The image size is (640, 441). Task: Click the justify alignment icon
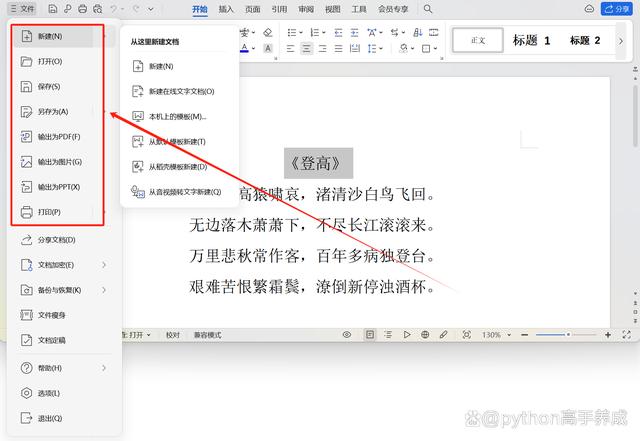click(338, 49)
